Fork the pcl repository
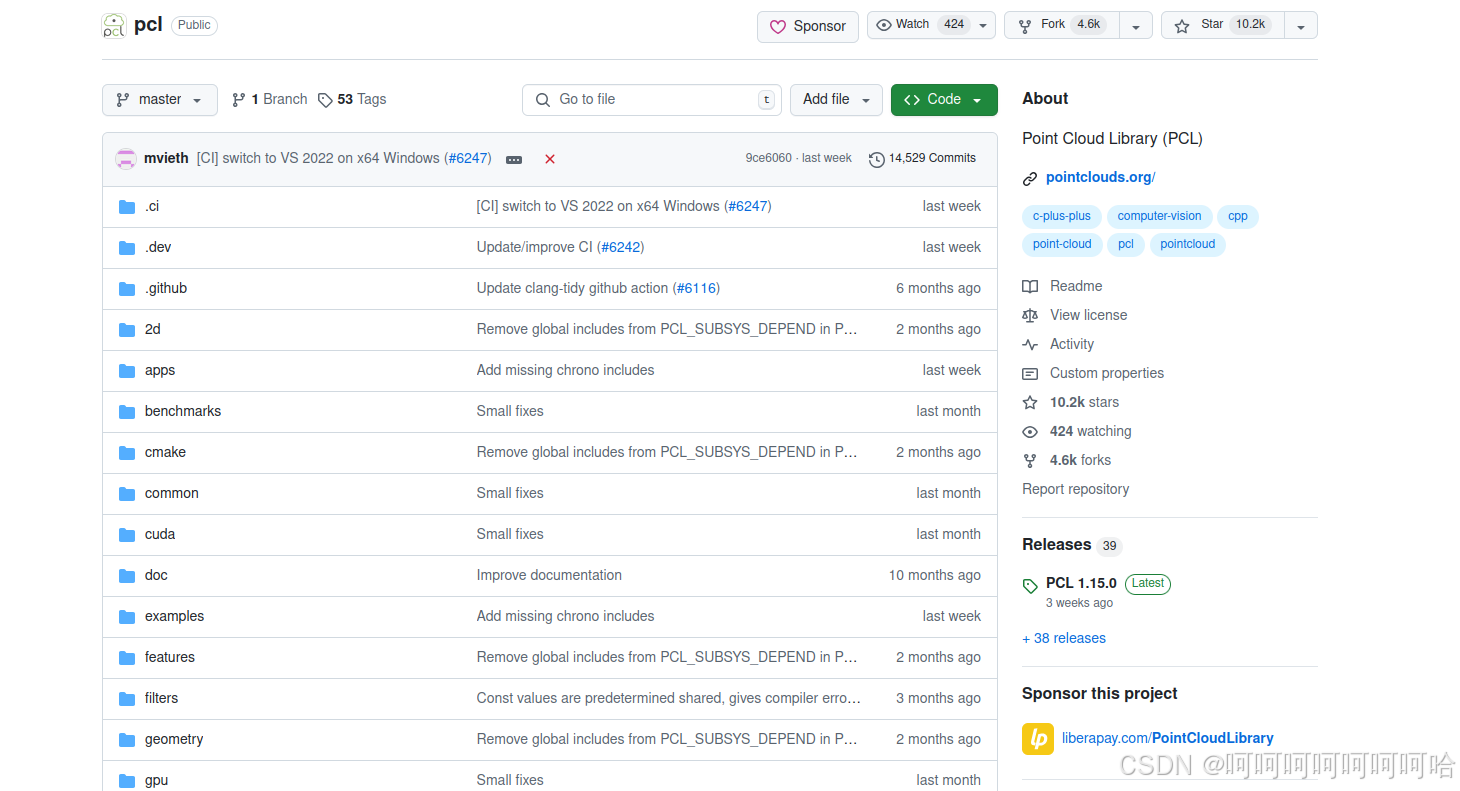1460x791 pixels. (x=1062, y=25)
